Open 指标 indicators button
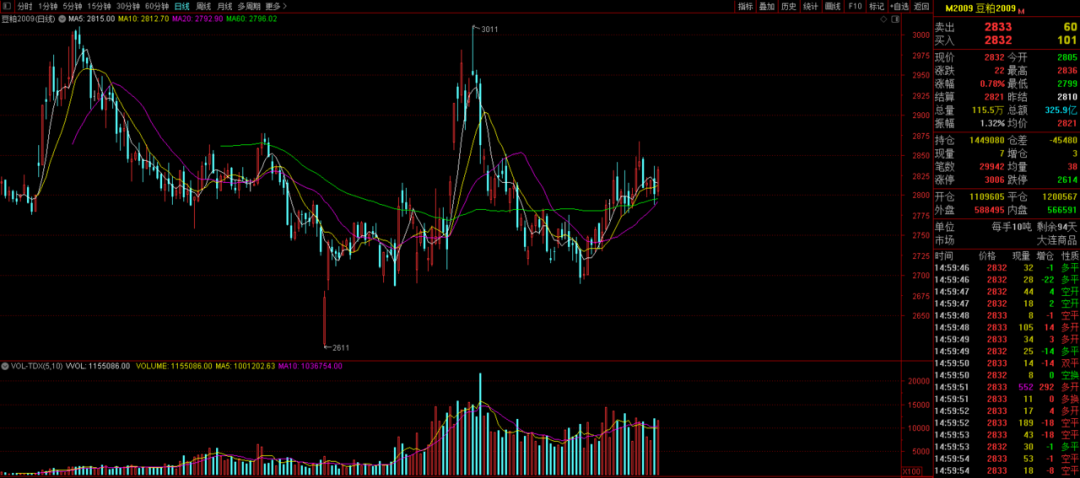1080x478 pixels. pyautogui.click(x=745, y=6)
